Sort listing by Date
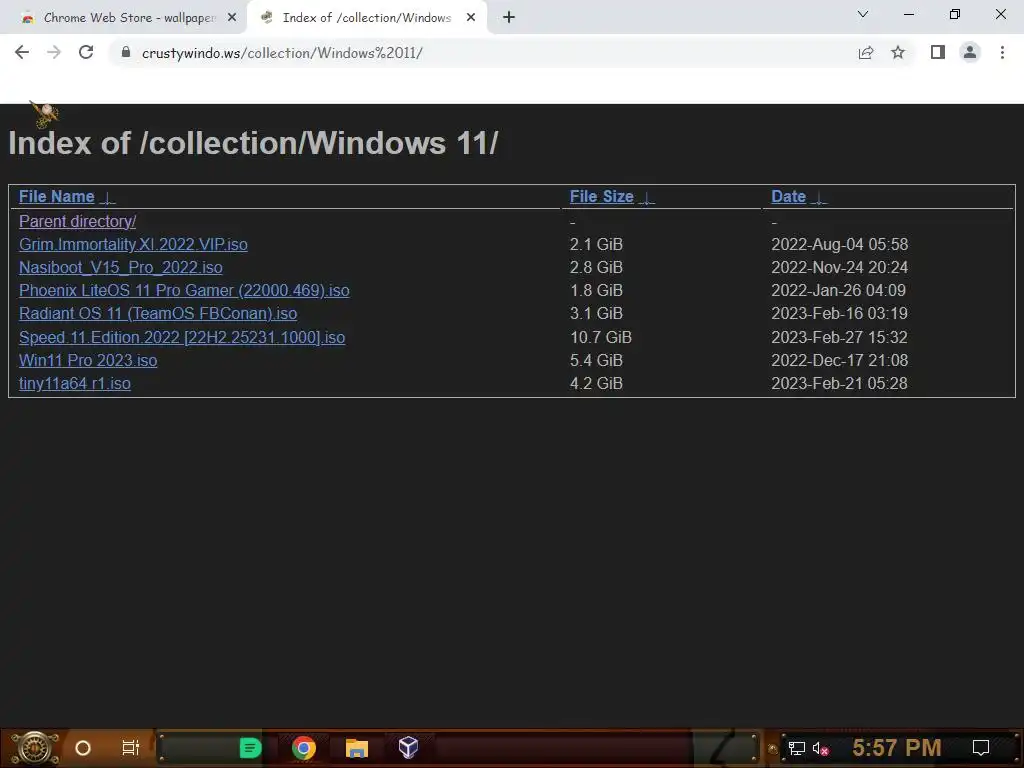 tap(788, 197)
